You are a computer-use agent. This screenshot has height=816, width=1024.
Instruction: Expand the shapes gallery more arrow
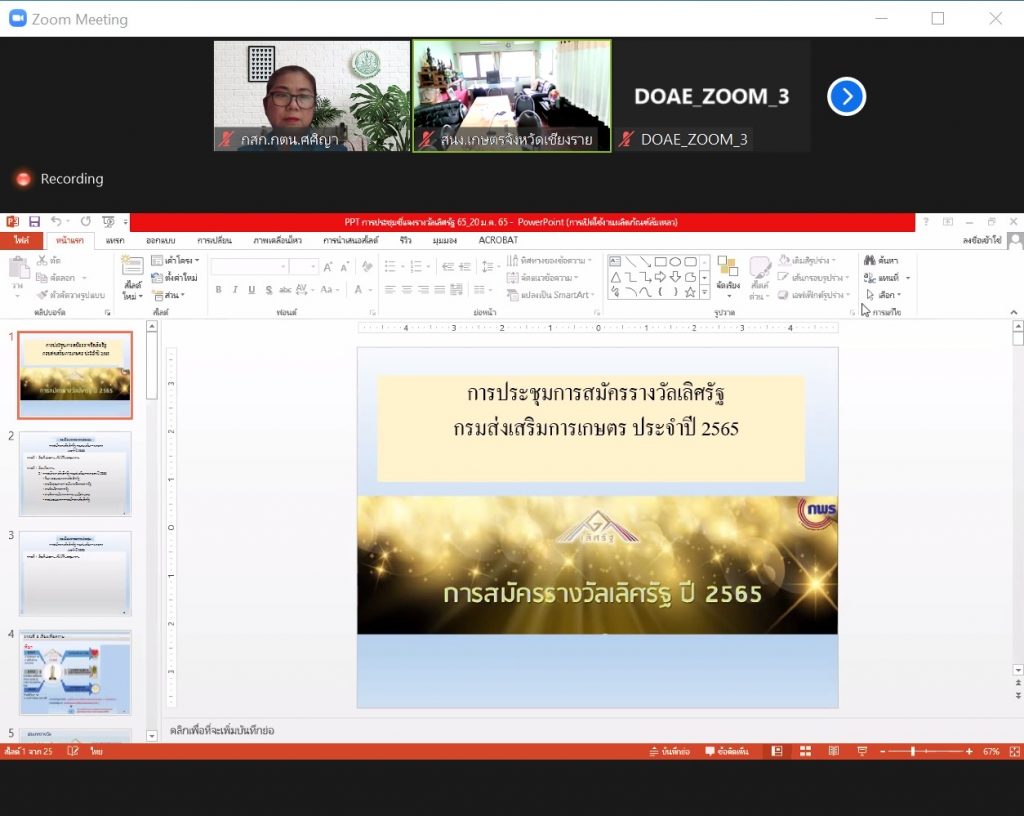pyautogui.click(x=705, y=293)
